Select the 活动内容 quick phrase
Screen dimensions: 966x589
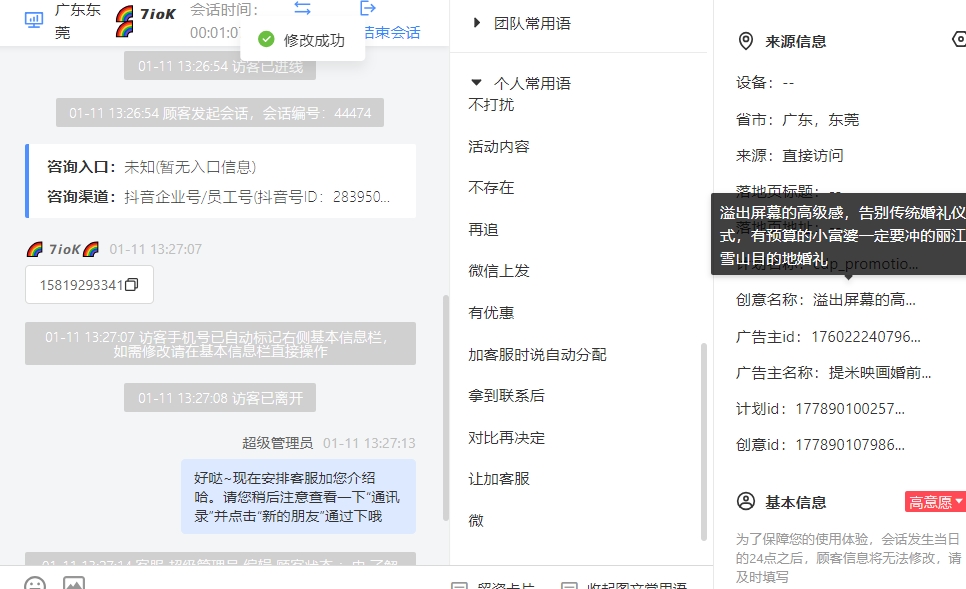point(499,147)
